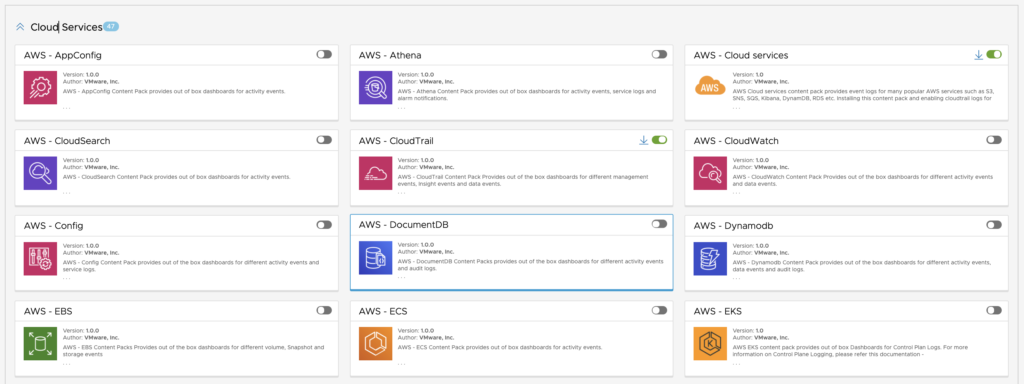The height and width of the screenshot is (384, 1024).
Task: Open the AWS - CloudWatch card title
Action: (x=736, y=140)
